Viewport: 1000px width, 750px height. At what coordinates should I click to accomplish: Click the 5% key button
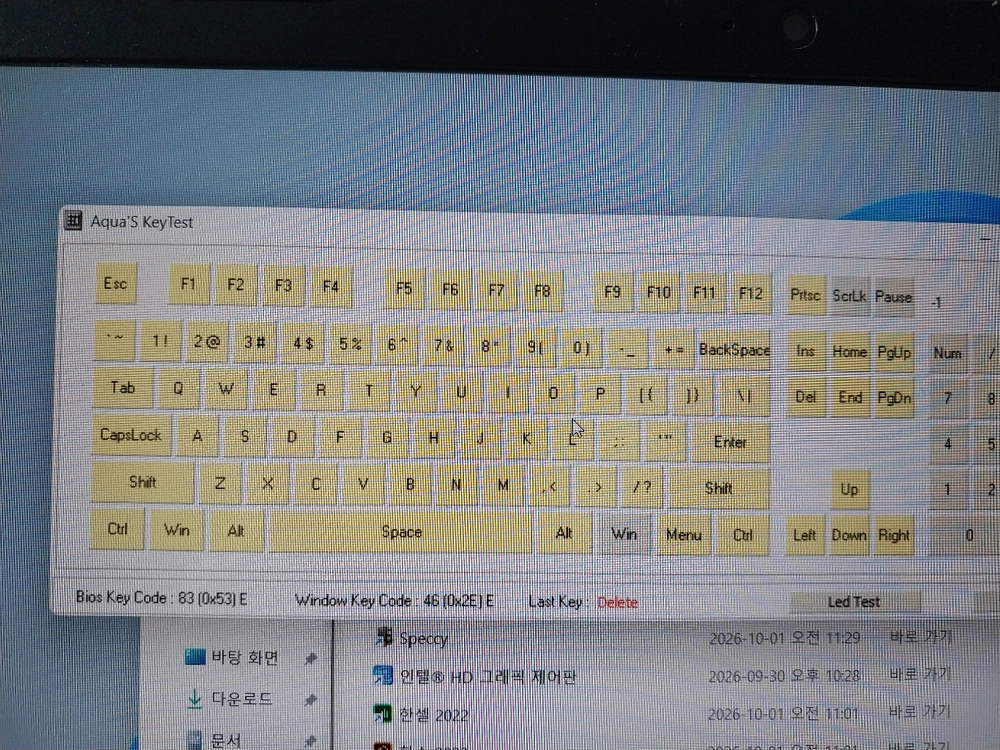click(350, 344)
